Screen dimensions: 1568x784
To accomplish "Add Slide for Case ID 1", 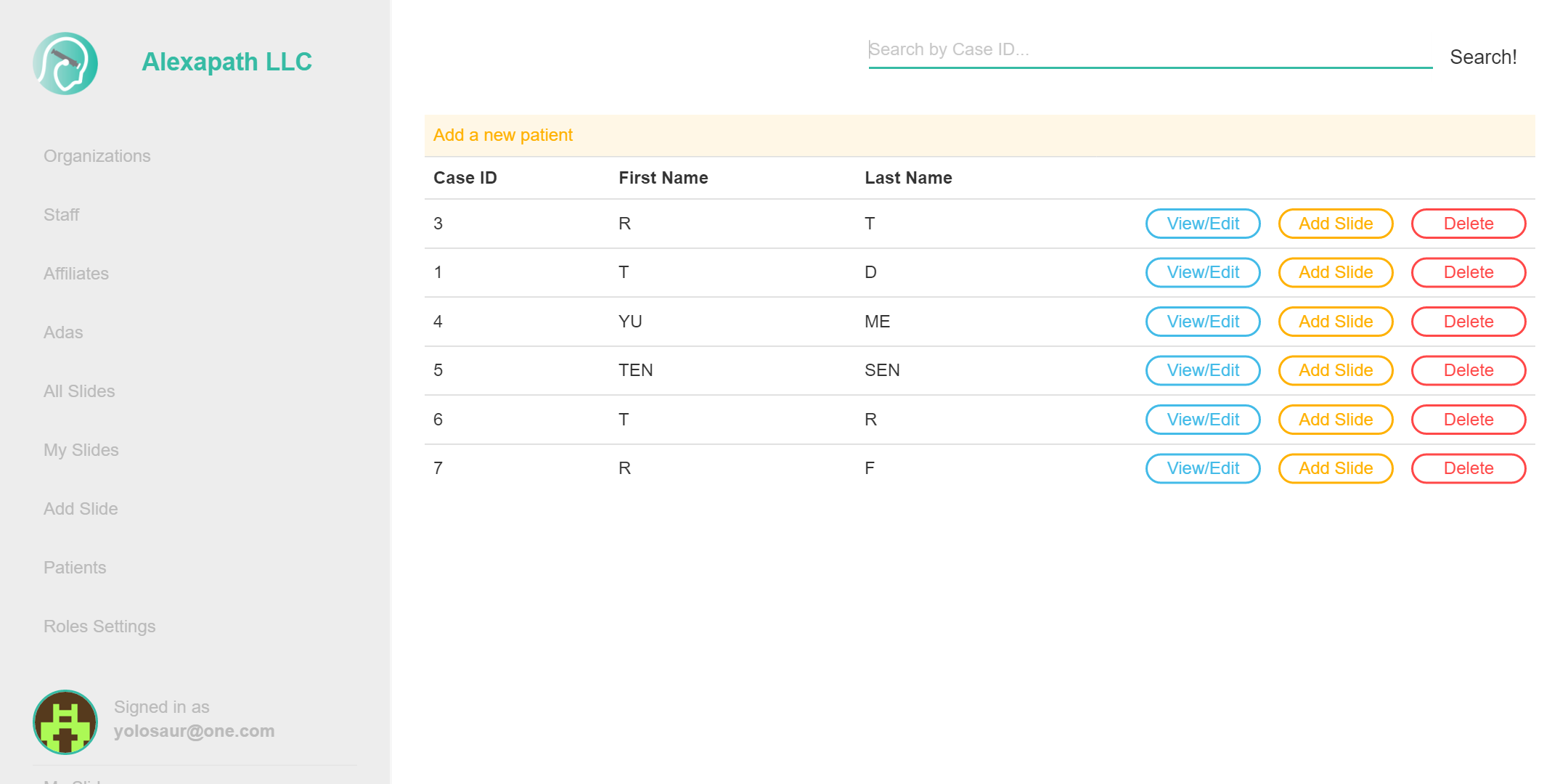I will coord(1335,272).
